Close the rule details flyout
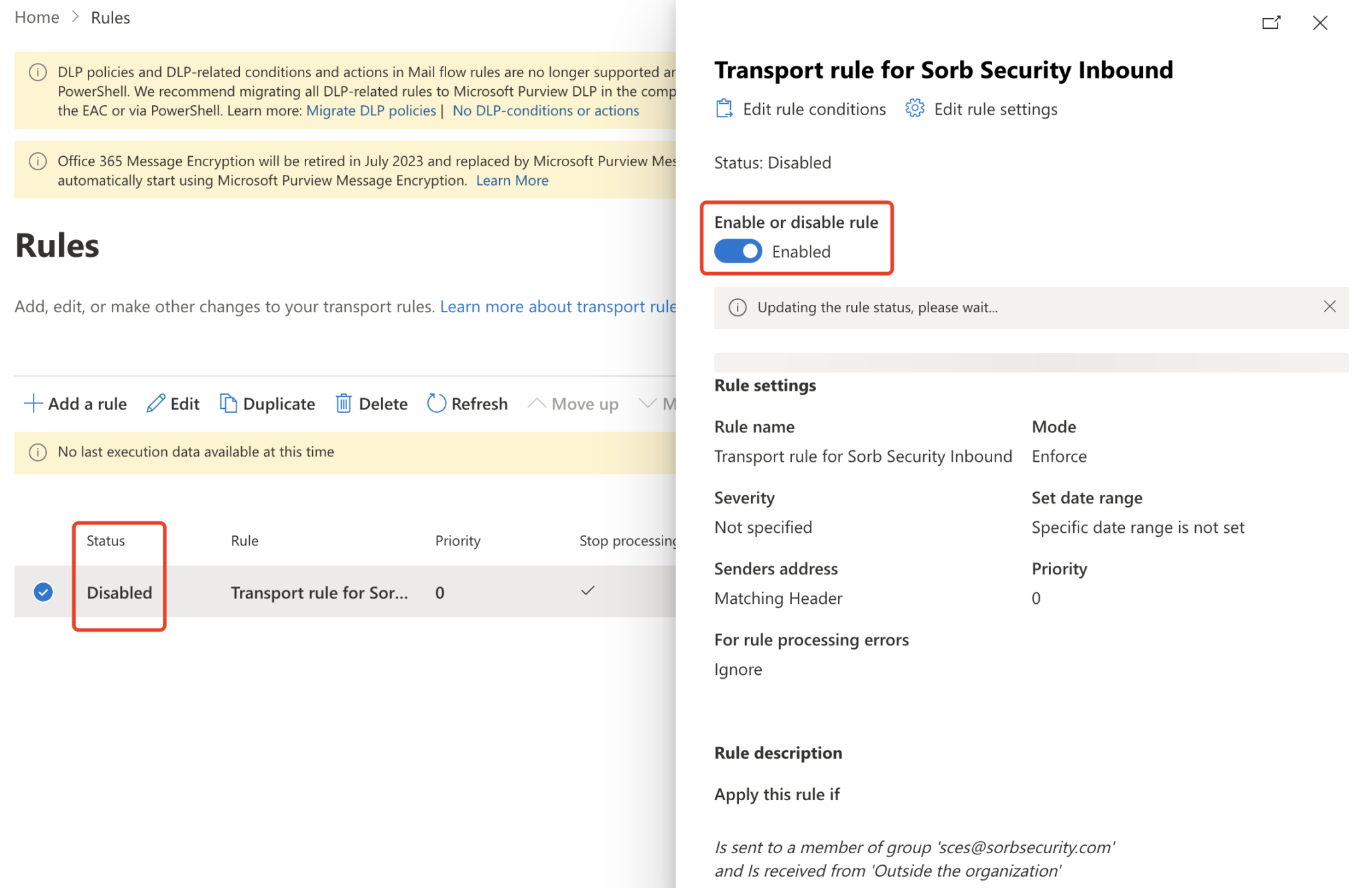The width and height of the screenshot is (1372, 888). [1320, 22]
